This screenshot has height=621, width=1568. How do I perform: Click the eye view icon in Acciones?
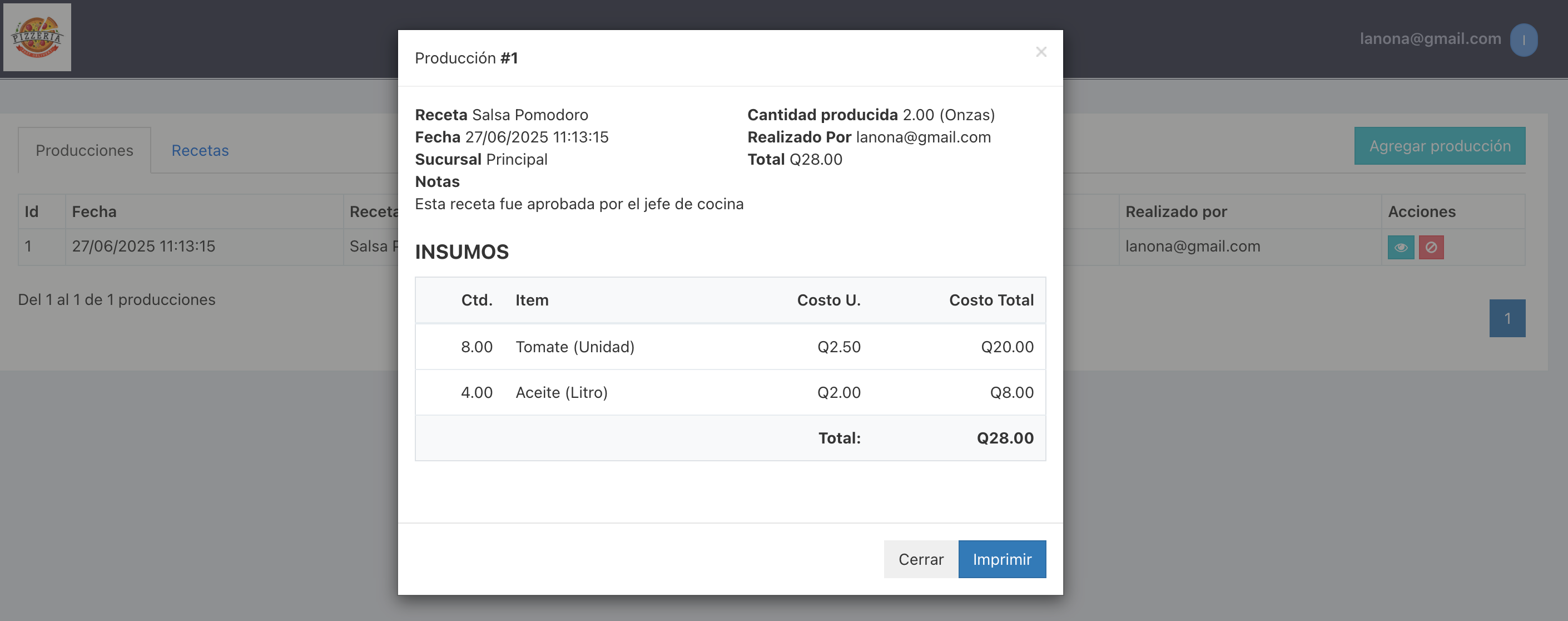tap(1401, 248)
